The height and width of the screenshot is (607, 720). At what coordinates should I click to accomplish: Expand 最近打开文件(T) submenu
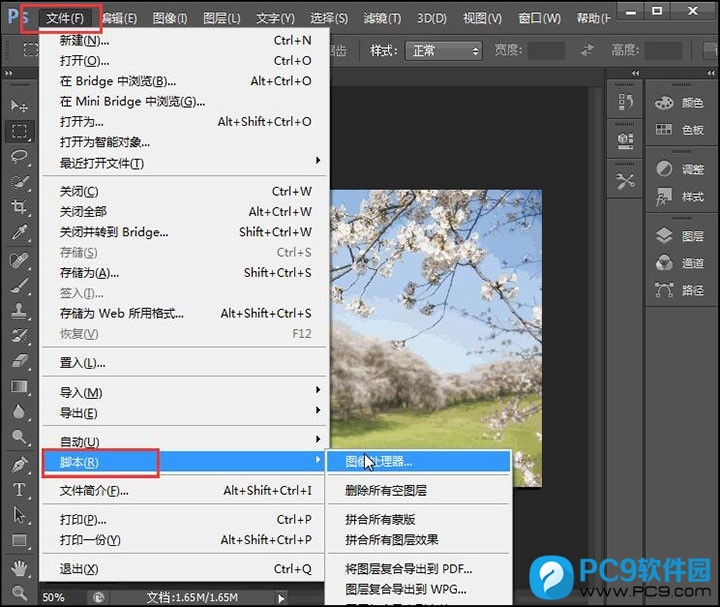click(x=184, y=163)
